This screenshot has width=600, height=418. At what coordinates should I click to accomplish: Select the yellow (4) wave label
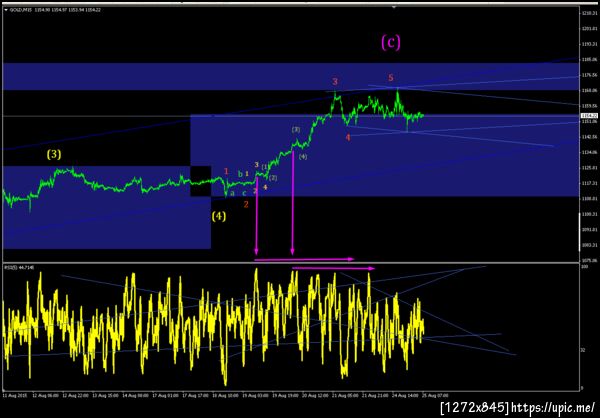tap(218, 217)
